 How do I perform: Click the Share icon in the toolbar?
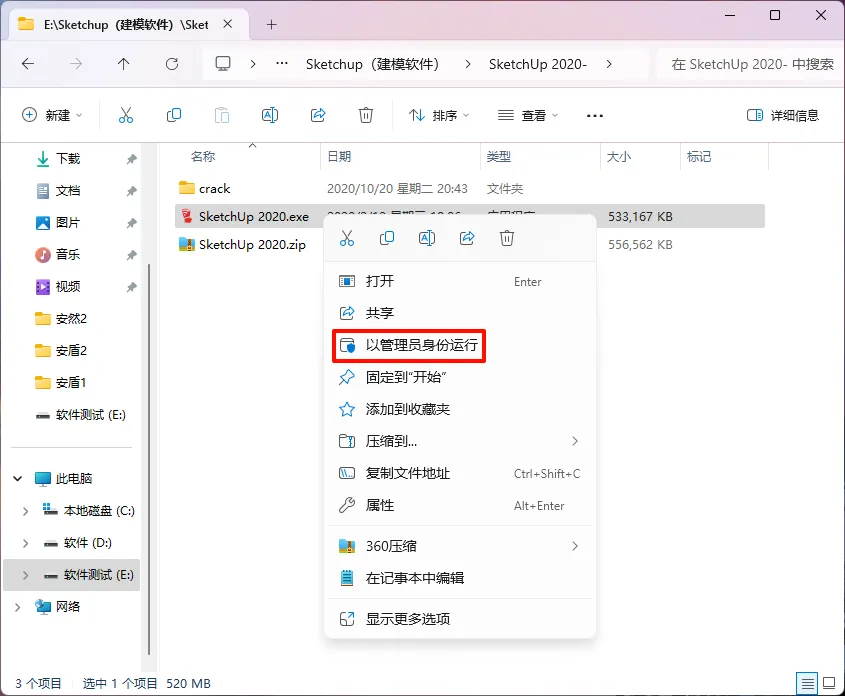pyautogui.click(x=318, y=115)
